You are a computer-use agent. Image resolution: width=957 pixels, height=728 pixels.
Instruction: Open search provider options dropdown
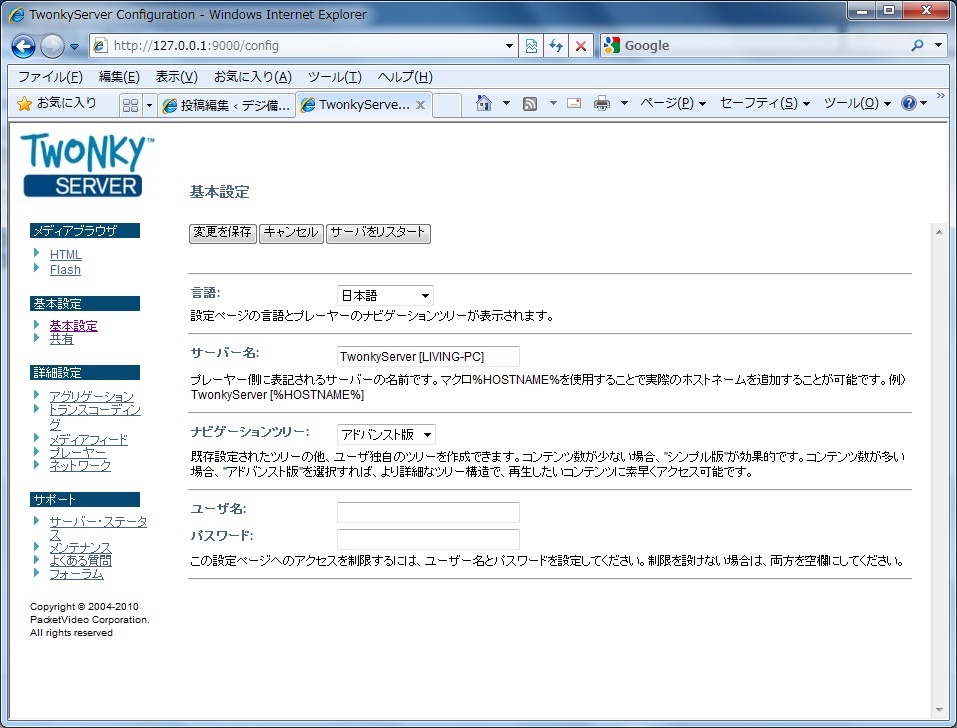click(938, 46)
